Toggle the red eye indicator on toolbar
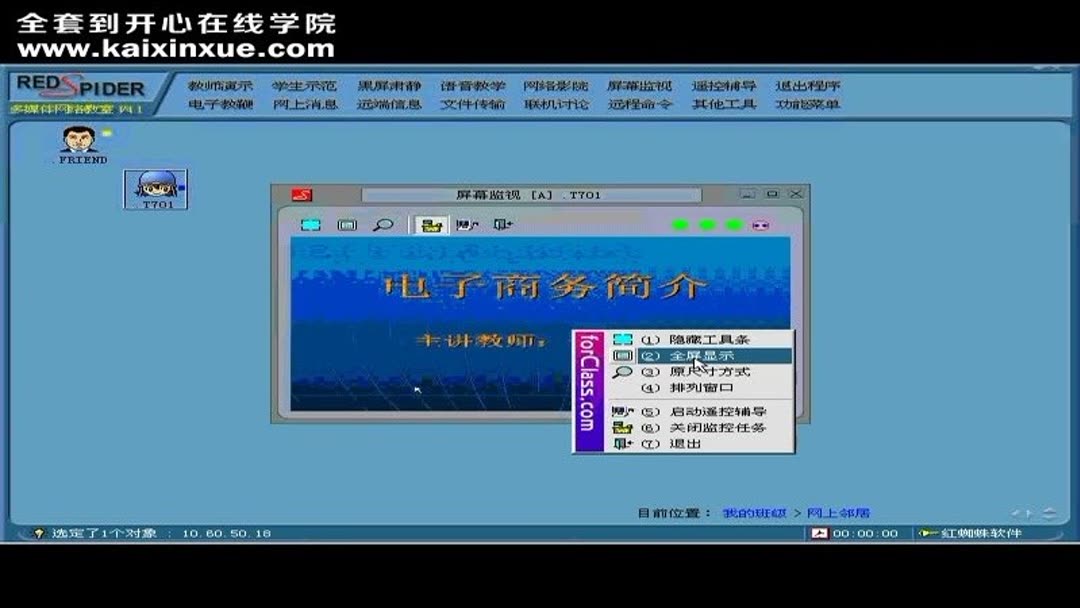 759,225
